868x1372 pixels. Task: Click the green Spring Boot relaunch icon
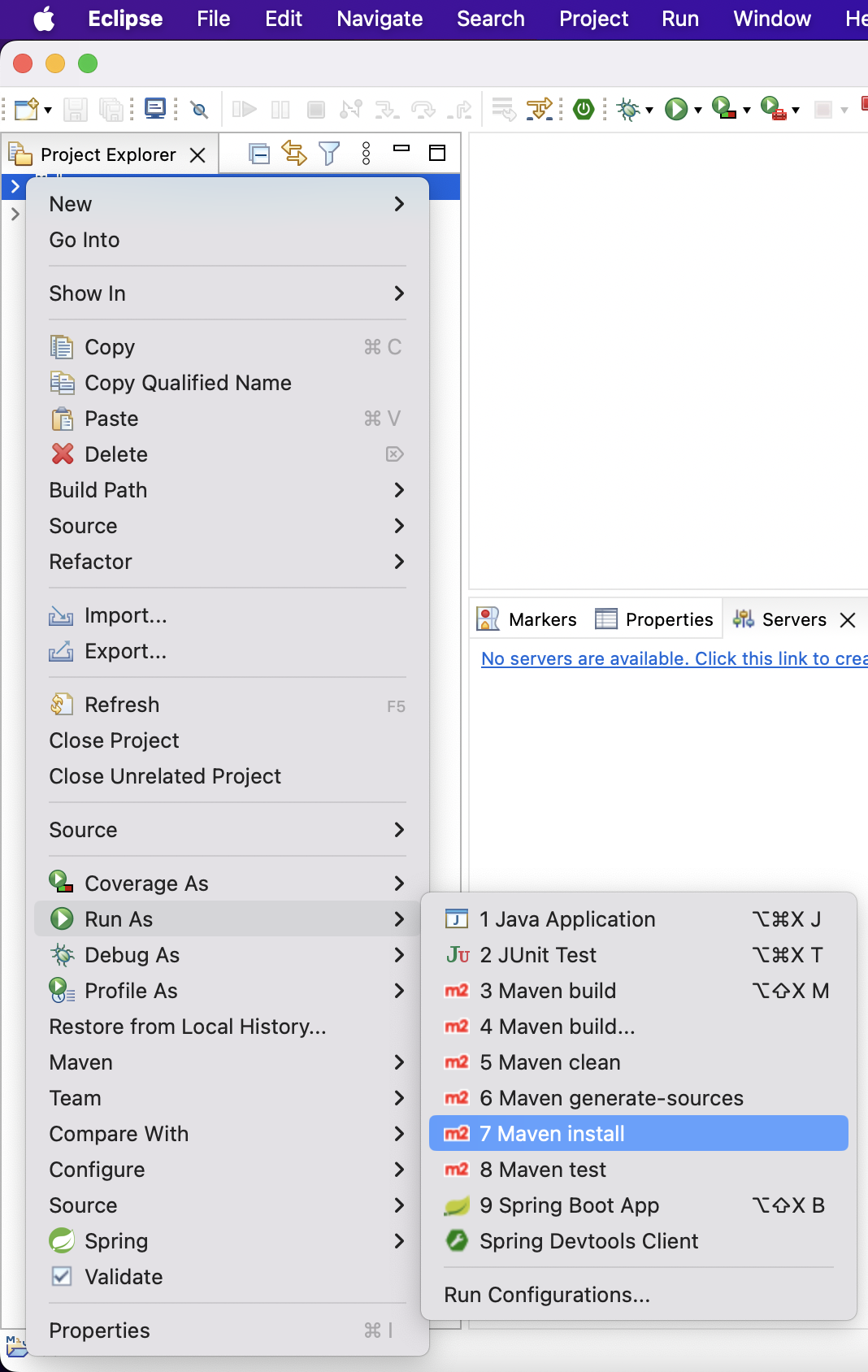[x=584, y=109]
